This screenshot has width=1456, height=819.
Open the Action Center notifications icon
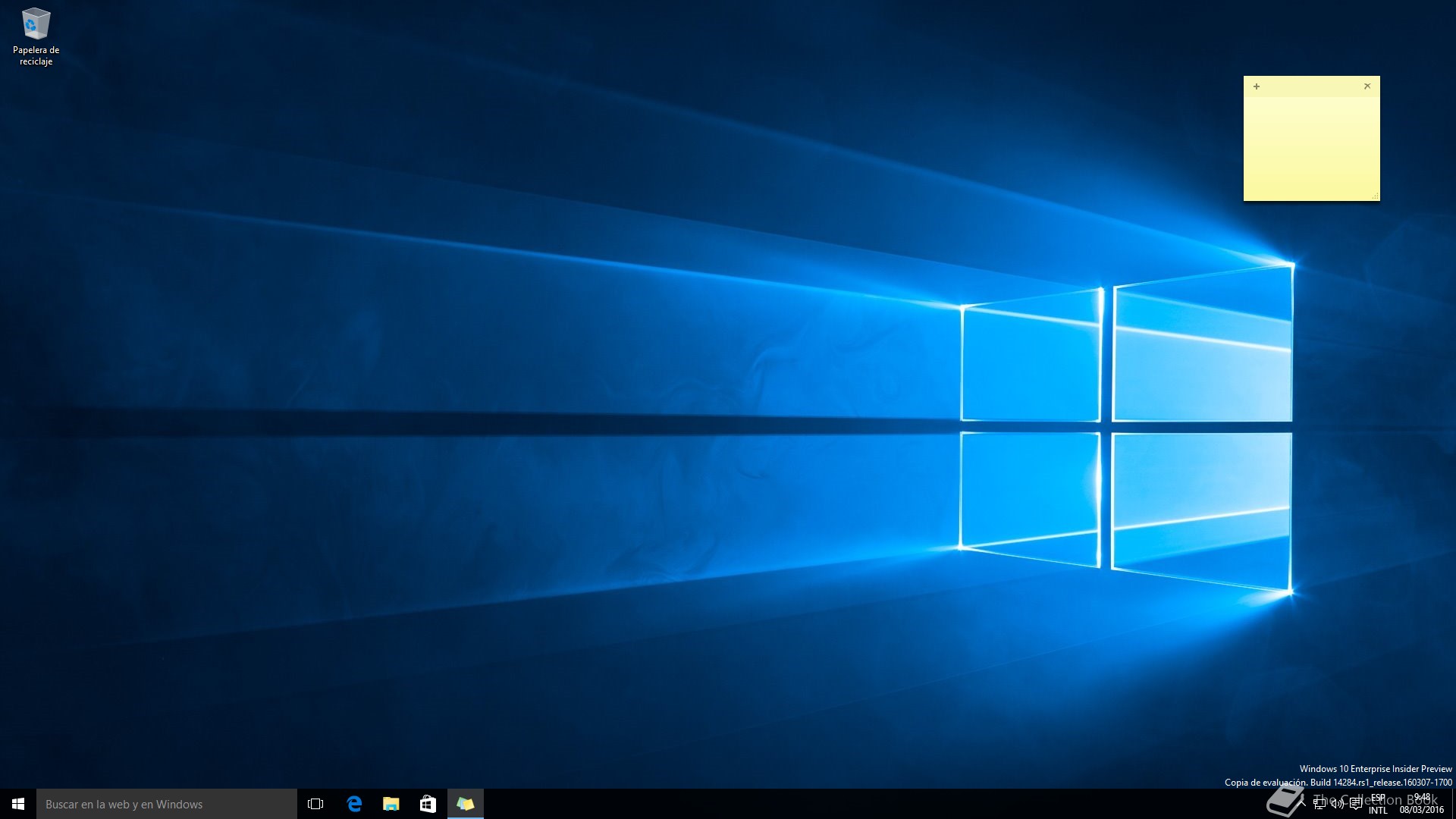[x=1355, y=804]
